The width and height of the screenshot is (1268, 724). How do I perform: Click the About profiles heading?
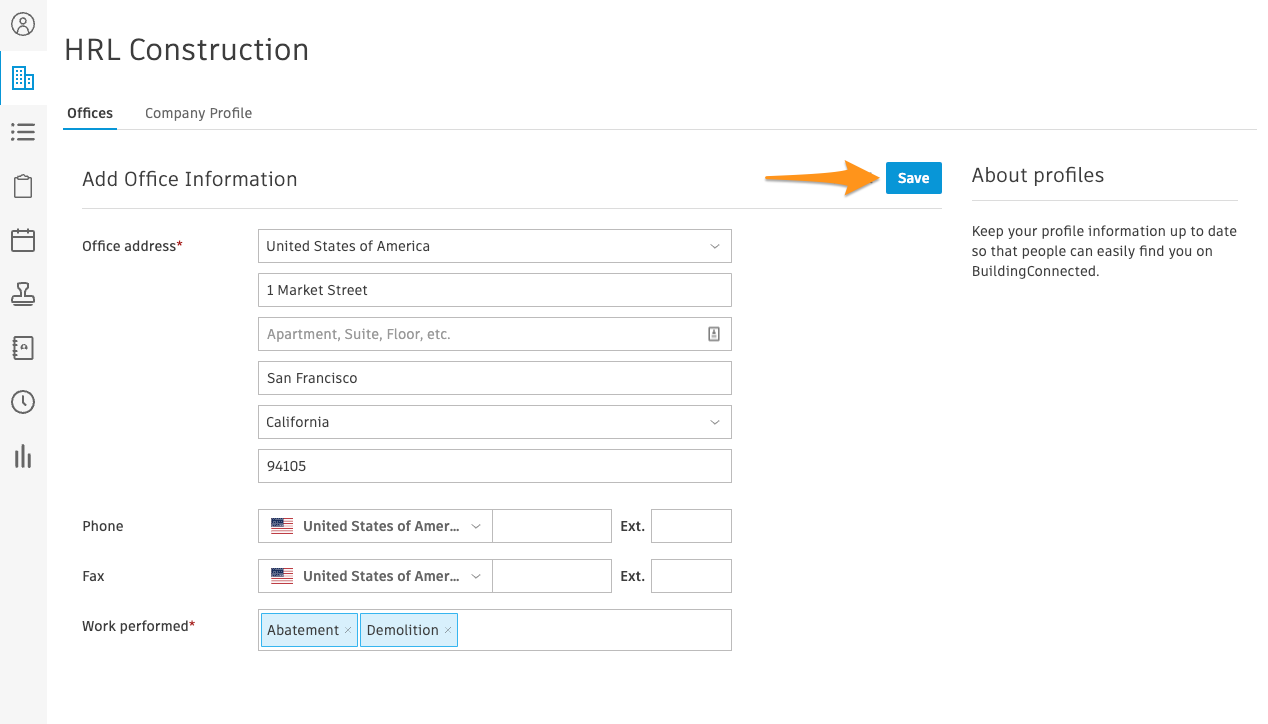point(1038,175)
